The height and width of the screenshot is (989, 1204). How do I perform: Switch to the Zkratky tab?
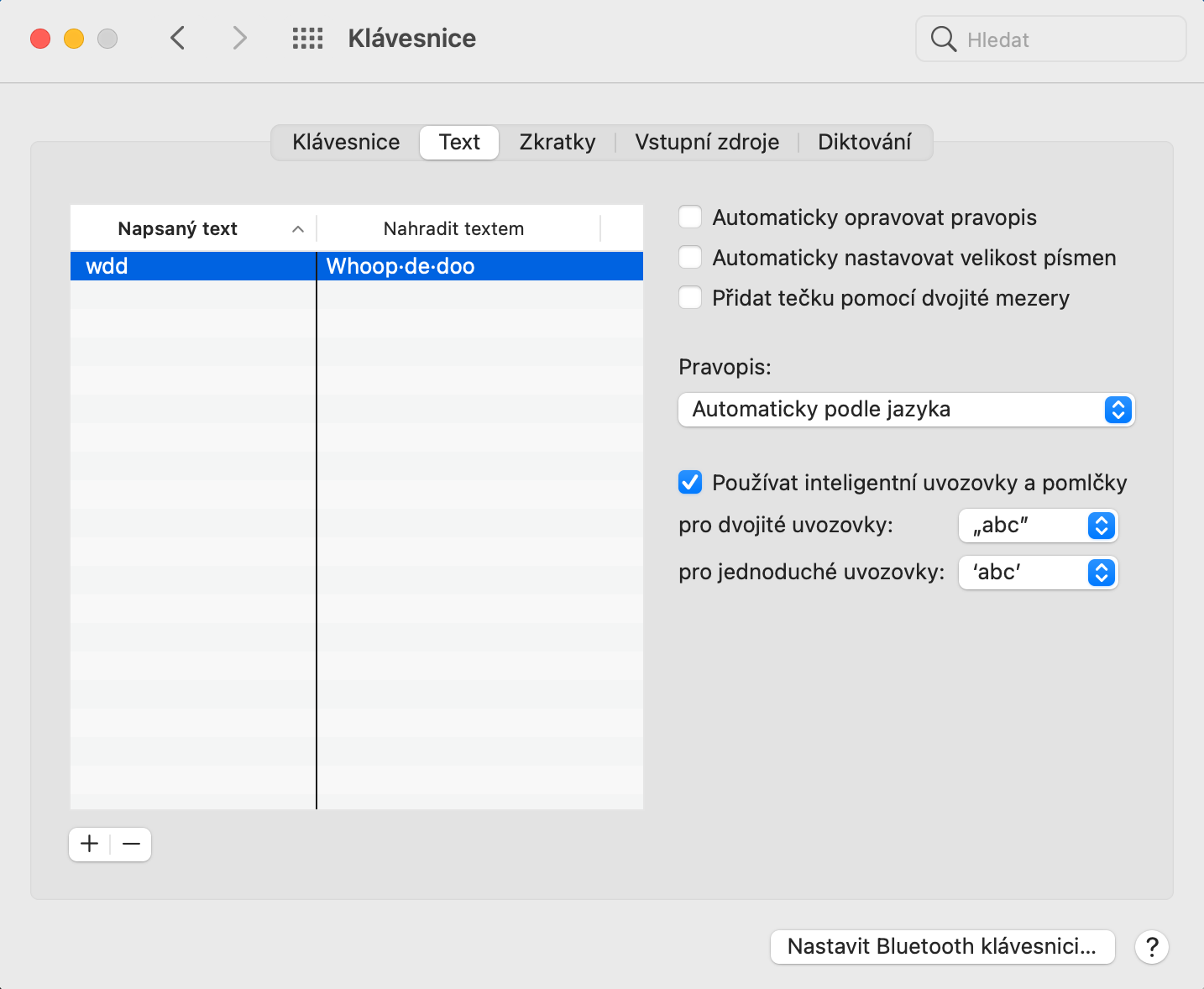(558, 142)
